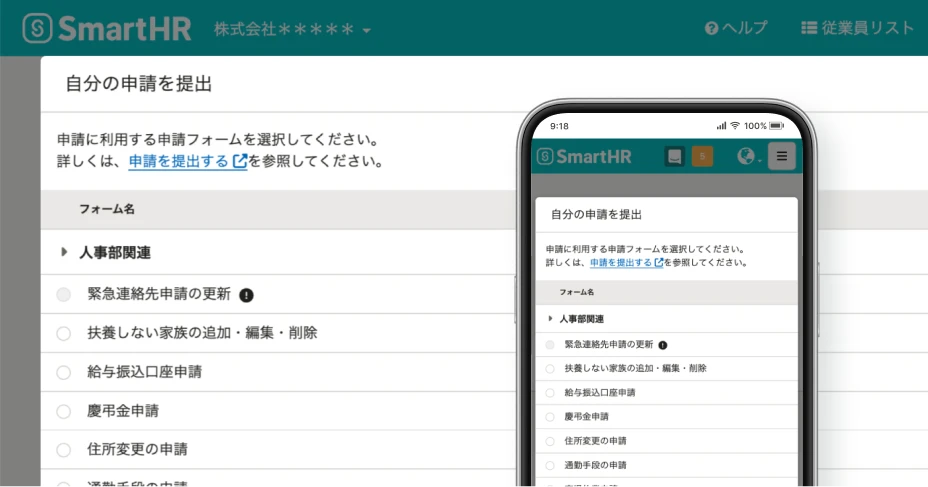The width and height of the screenshot is (928, 487).
Task: Click the SmartHR logo in phone header
Action: tap(584, 156)
